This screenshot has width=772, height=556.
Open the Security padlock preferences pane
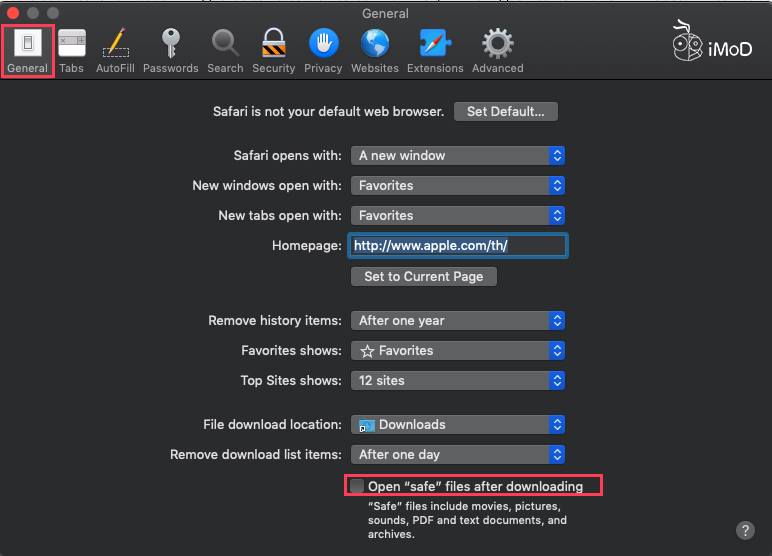(x=274, y=51)
